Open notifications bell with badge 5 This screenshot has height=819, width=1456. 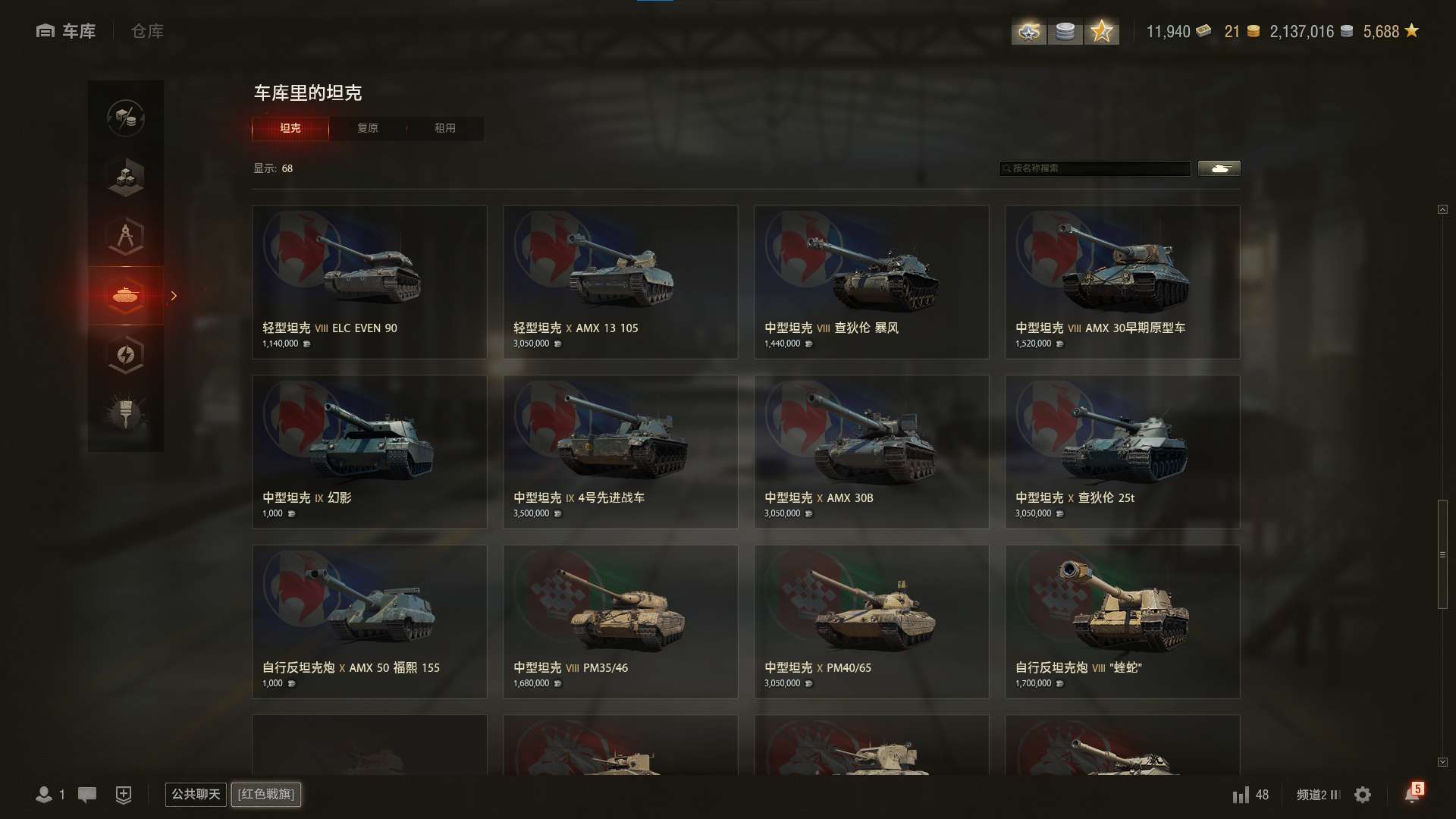(1414, 793)
